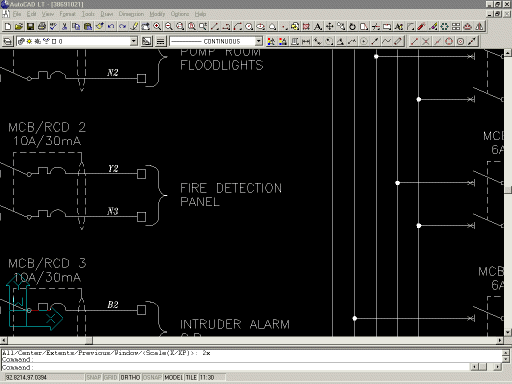Open the Draw menu

107,14
